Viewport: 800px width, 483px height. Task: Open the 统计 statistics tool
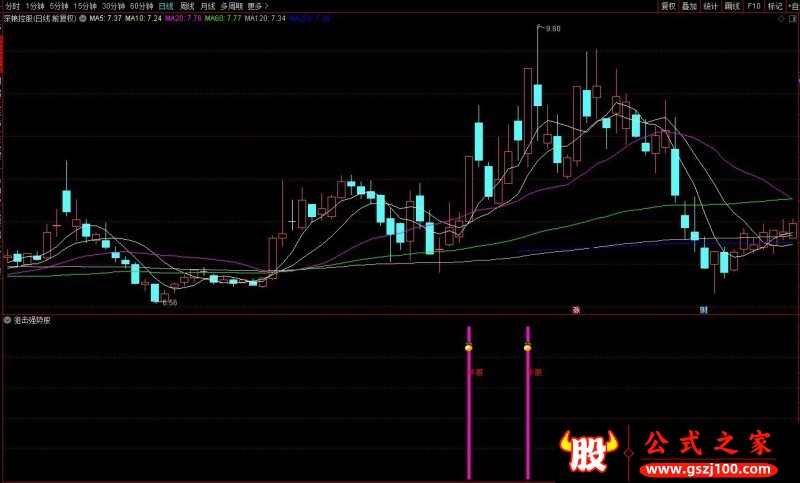tap(711, 6)
